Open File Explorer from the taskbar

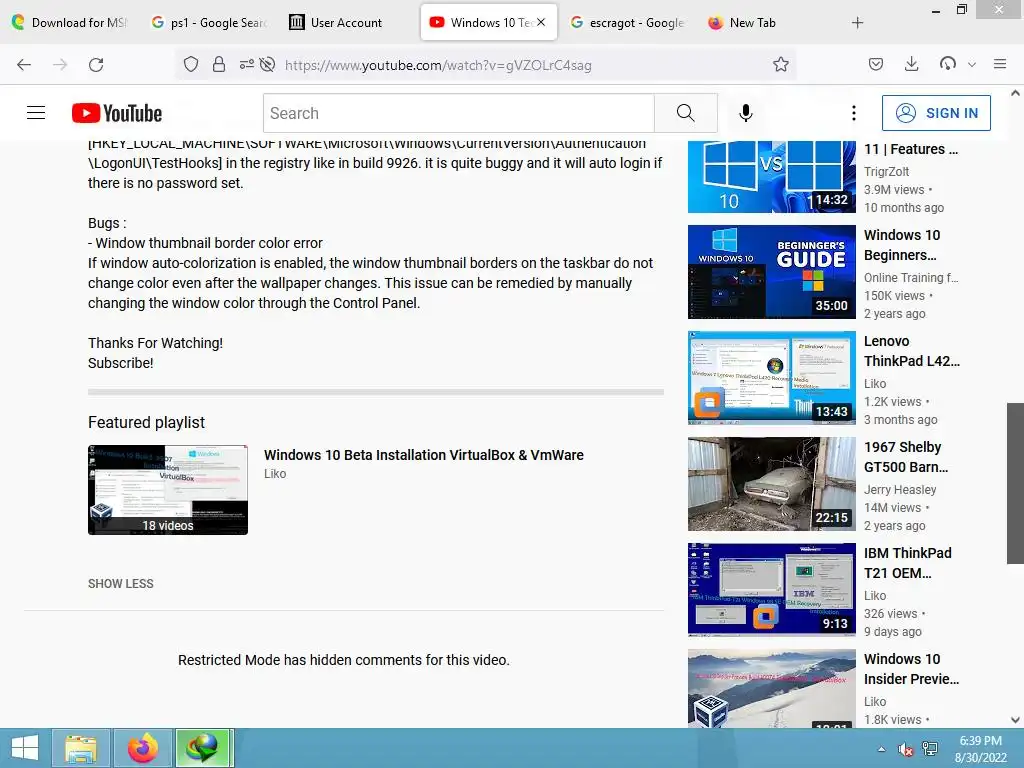81,748
